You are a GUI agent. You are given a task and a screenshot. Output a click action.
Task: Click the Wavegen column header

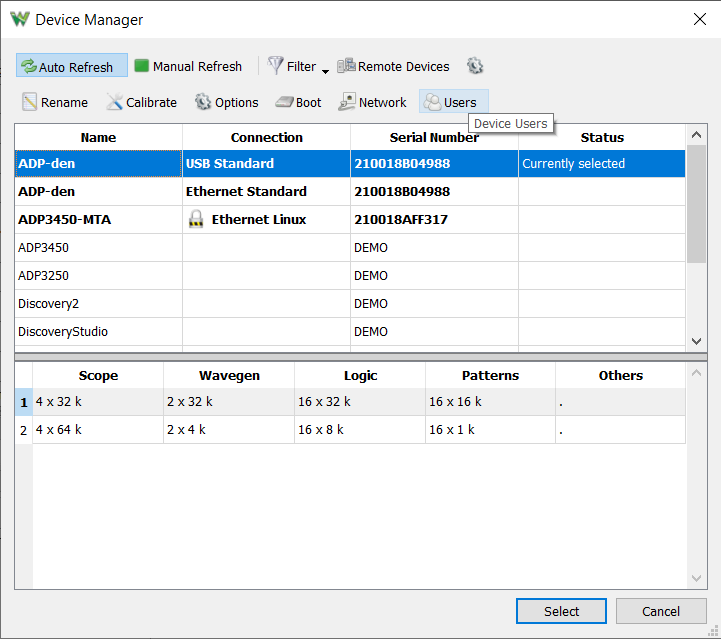[229, 376]
